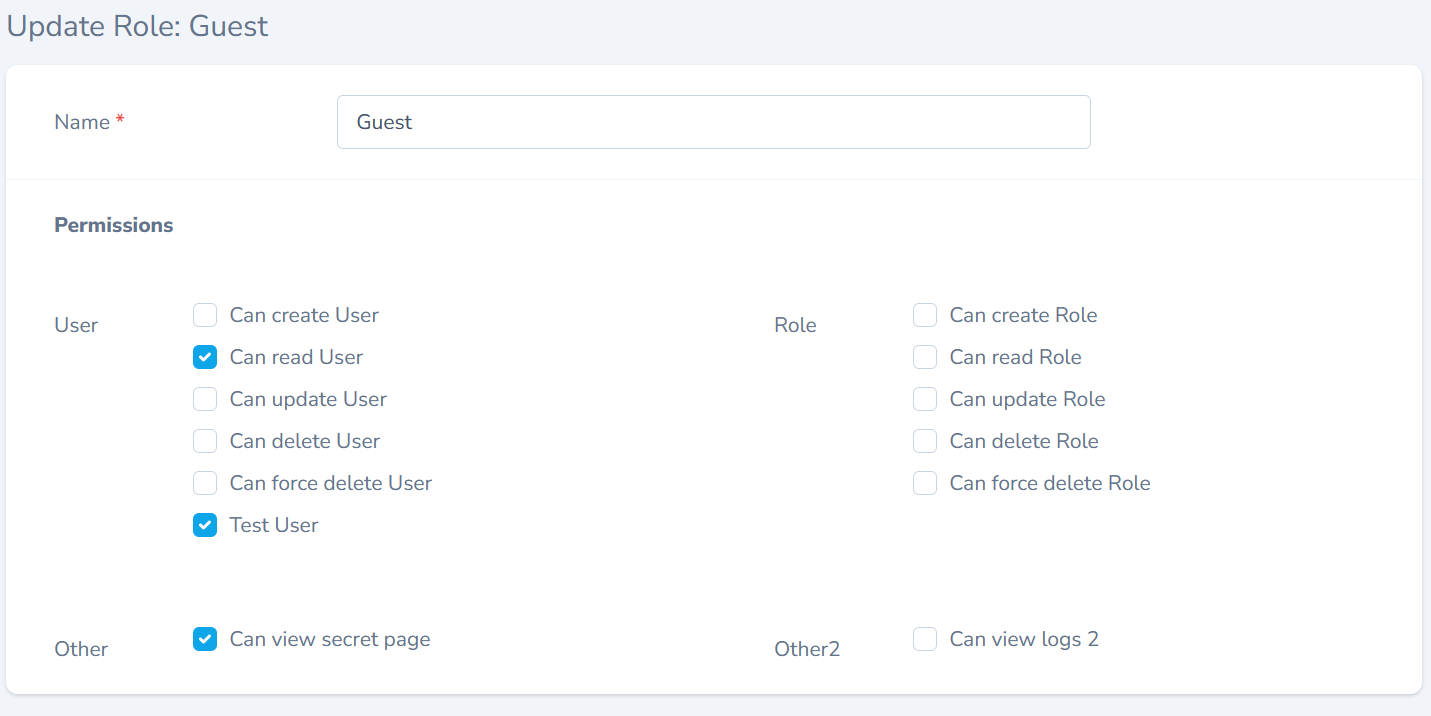
Task: Click into the Name input field
Action: 713,122
